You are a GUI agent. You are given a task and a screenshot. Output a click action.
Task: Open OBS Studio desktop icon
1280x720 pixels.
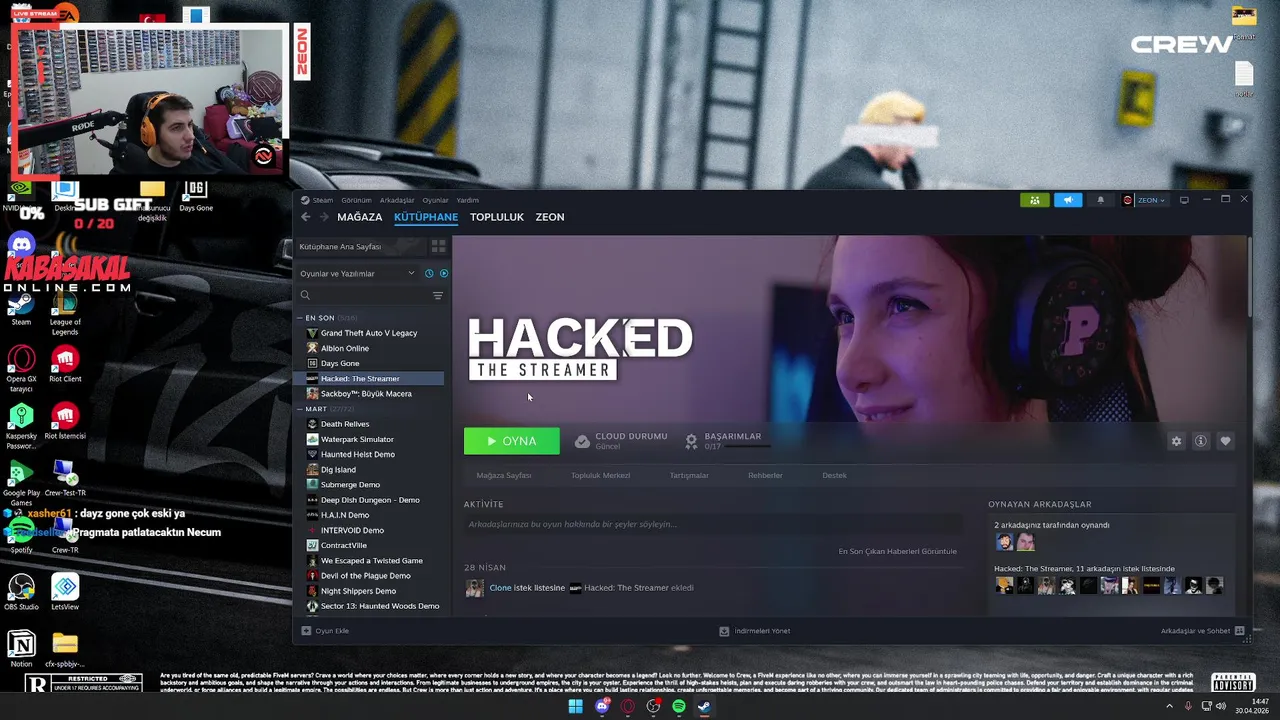tap(21, 592)
